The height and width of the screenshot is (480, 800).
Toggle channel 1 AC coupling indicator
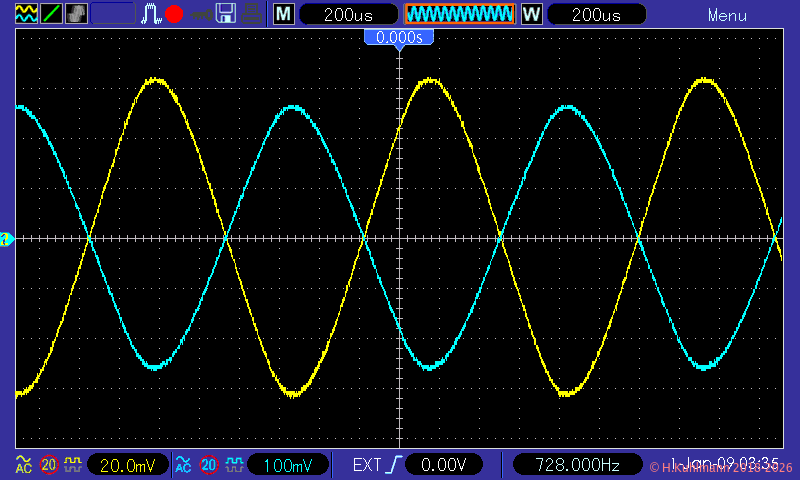23,465
